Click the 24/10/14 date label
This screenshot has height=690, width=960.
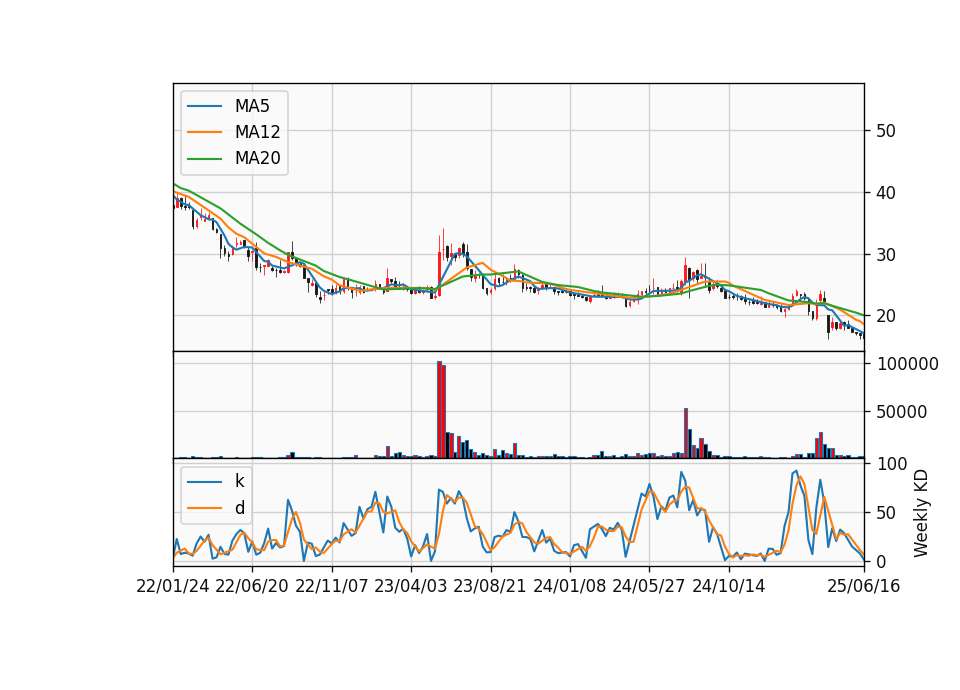click(729, 587)
